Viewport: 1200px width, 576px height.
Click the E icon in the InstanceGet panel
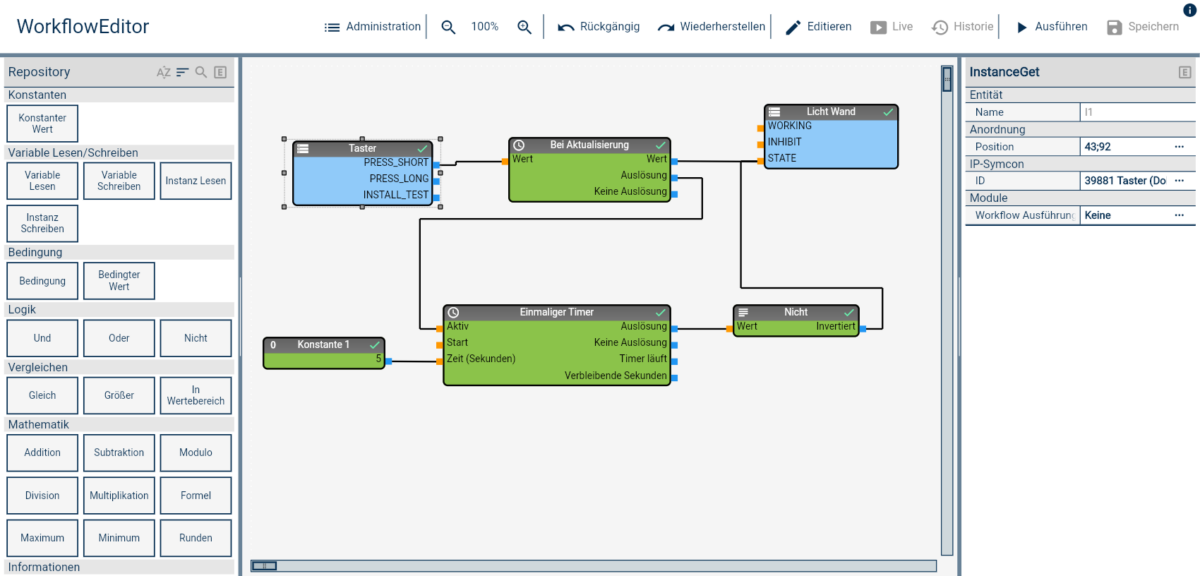1184,71
